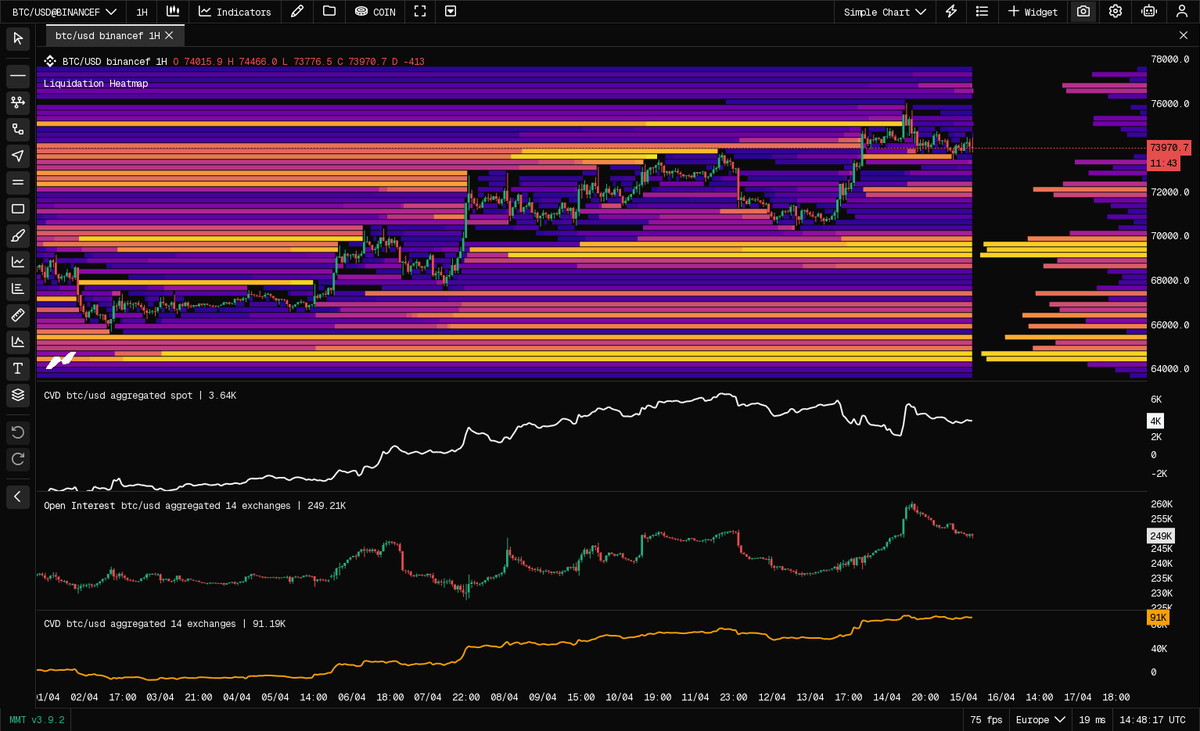Select the text annotation tool

[x=17, y=369]
